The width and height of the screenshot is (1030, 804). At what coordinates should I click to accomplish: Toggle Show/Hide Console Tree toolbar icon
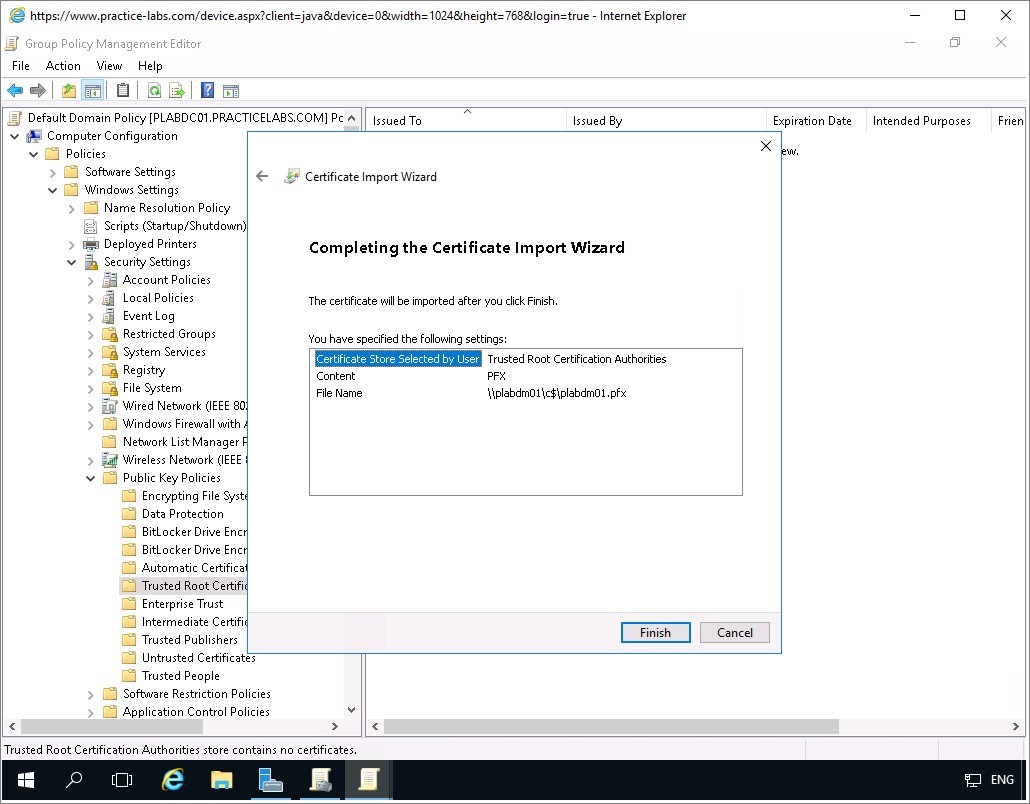pos(92,91)
